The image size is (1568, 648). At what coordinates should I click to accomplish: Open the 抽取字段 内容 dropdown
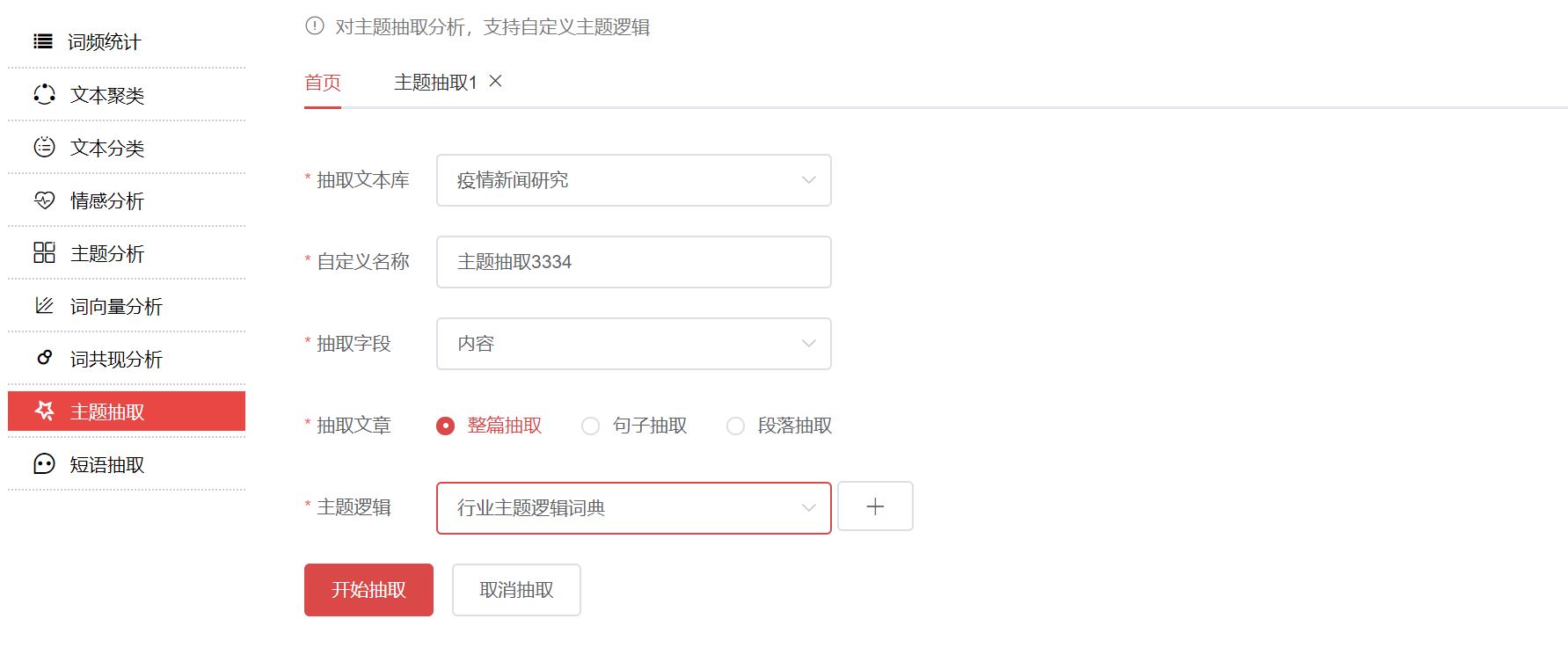634,344
